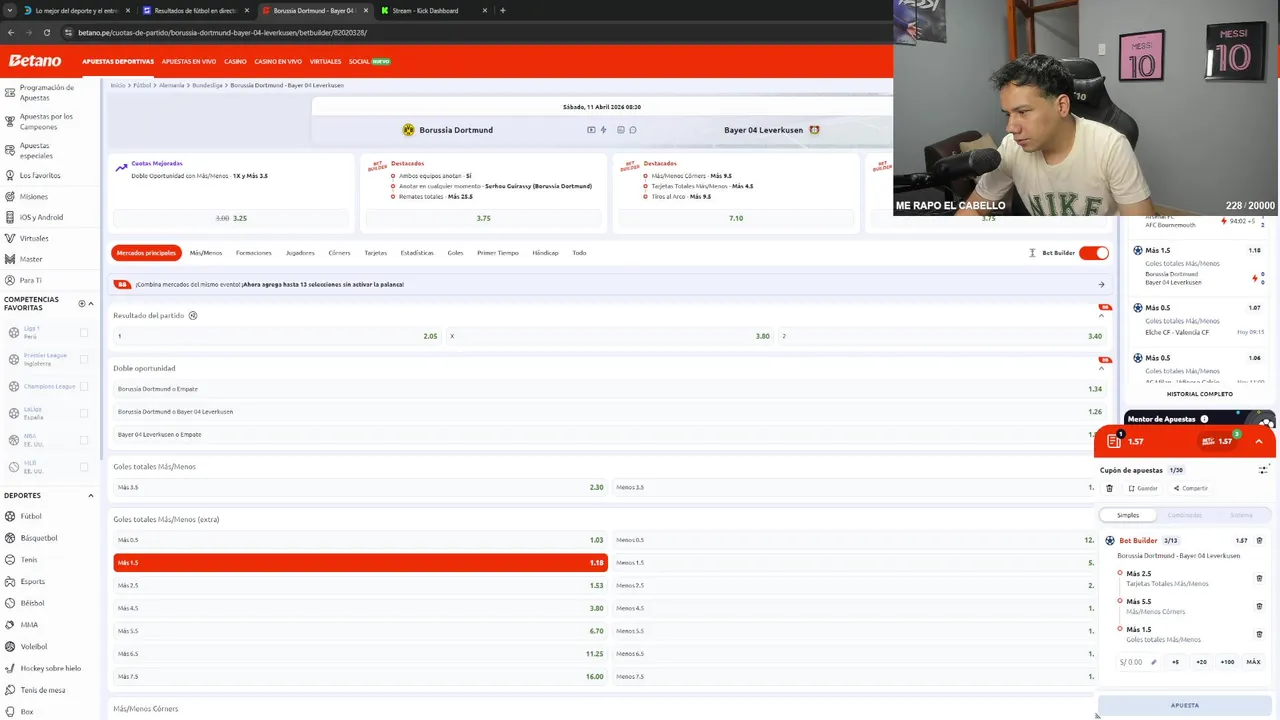Select Tarjetas market tab
The height and width of the screenshot is (720, 1280).
[x=375, y=253]
